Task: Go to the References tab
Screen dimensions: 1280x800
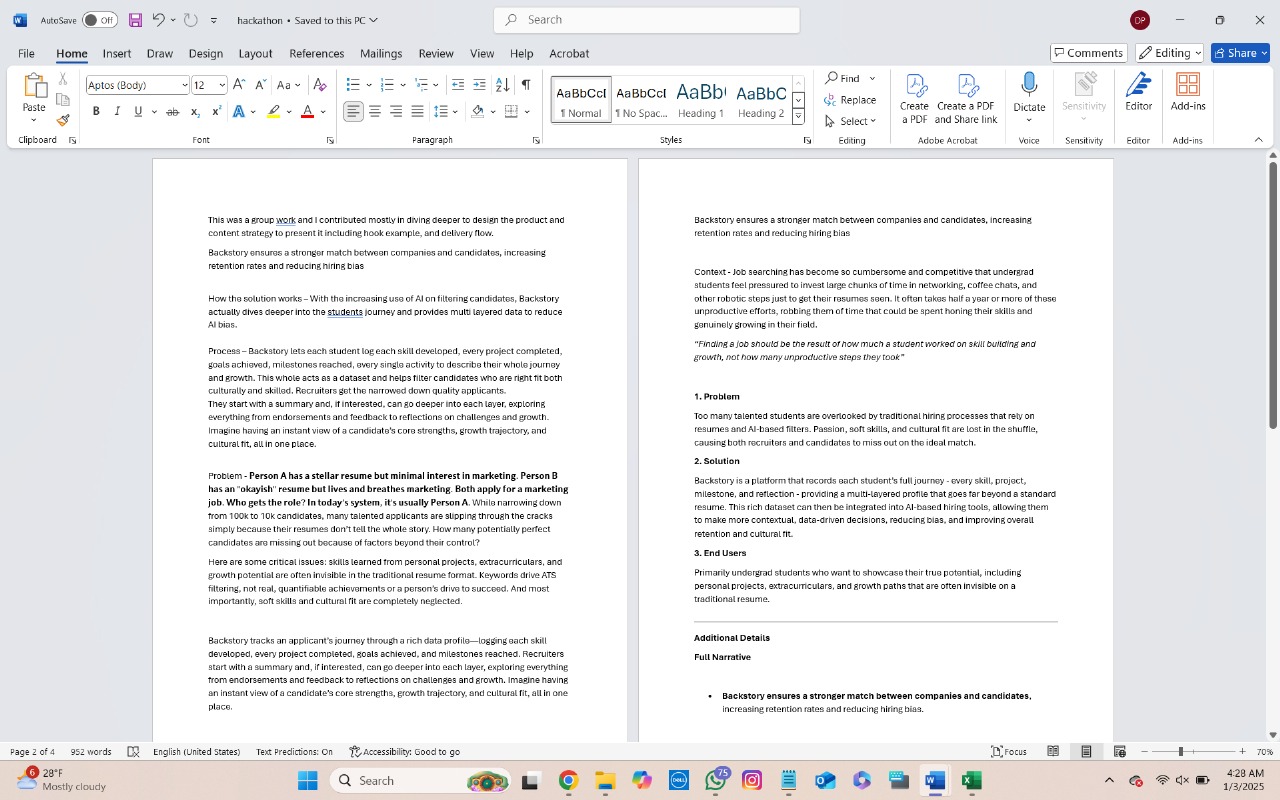Action: click(x=316, y=54)
